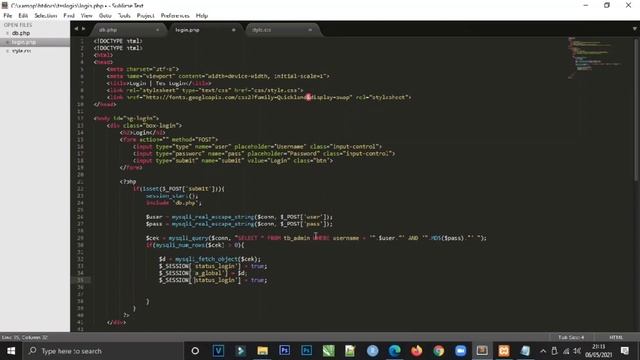
Task: Open the green CorelDRAW taskbar icon
Action: (x=329, y=351)
